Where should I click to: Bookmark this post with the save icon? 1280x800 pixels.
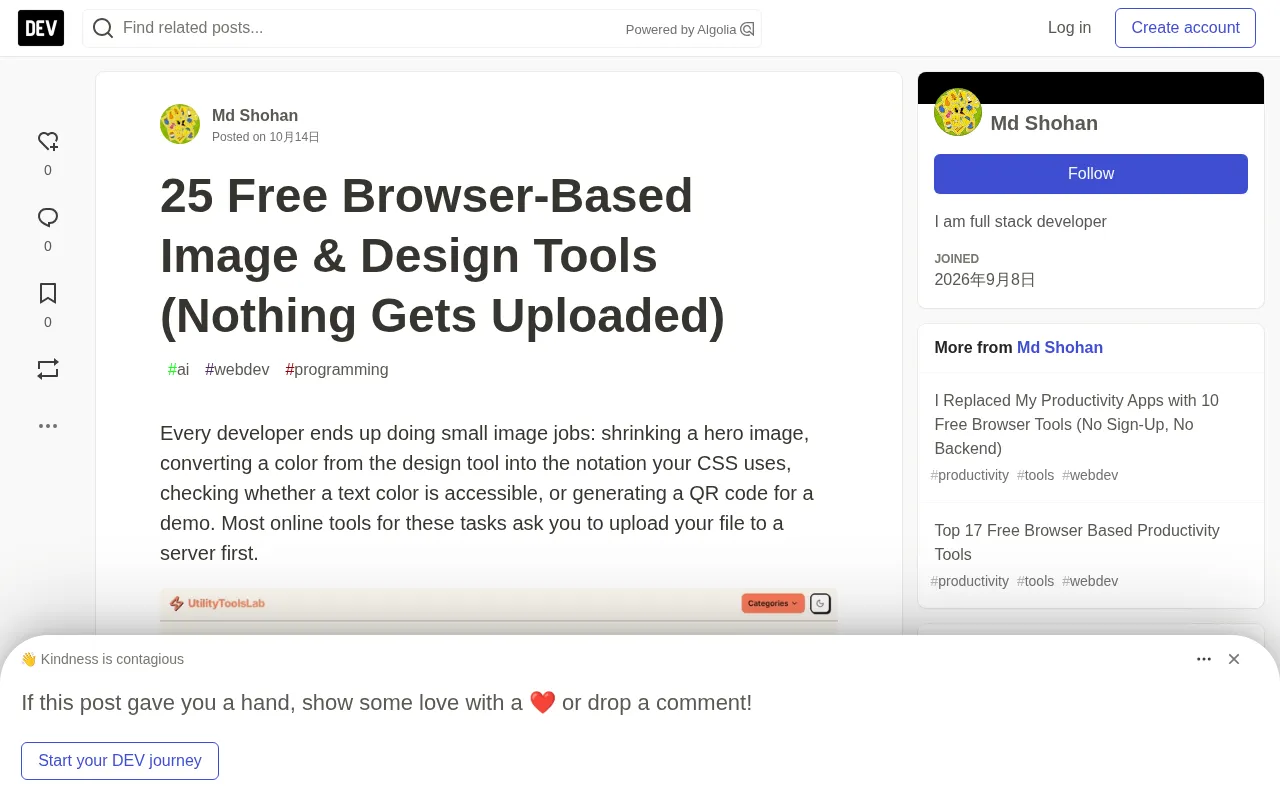tap(48, 293)
